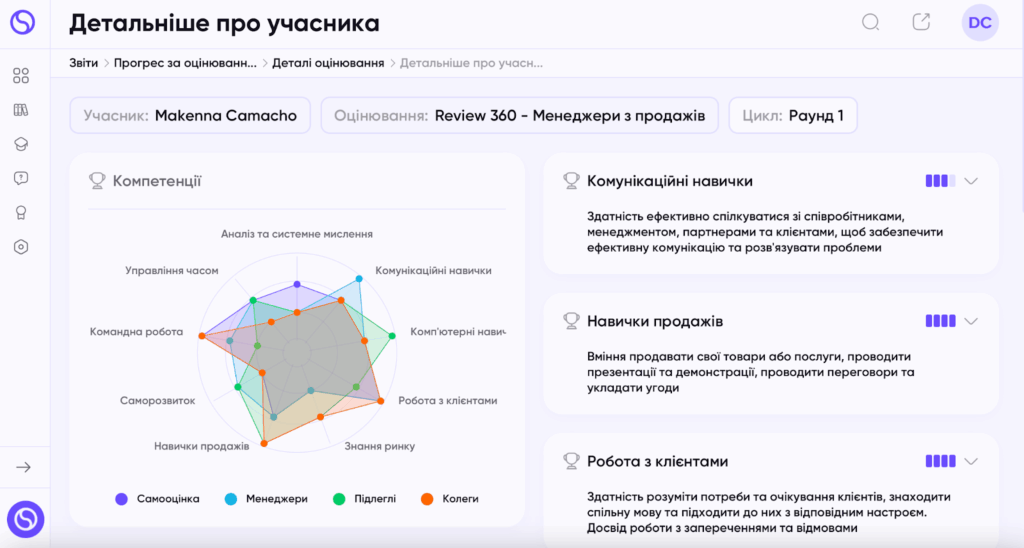This screenshot has width=1024, height=548.
Task: Expand the Комунікаційні навички card chevron
Action: (x=971, y=182)
